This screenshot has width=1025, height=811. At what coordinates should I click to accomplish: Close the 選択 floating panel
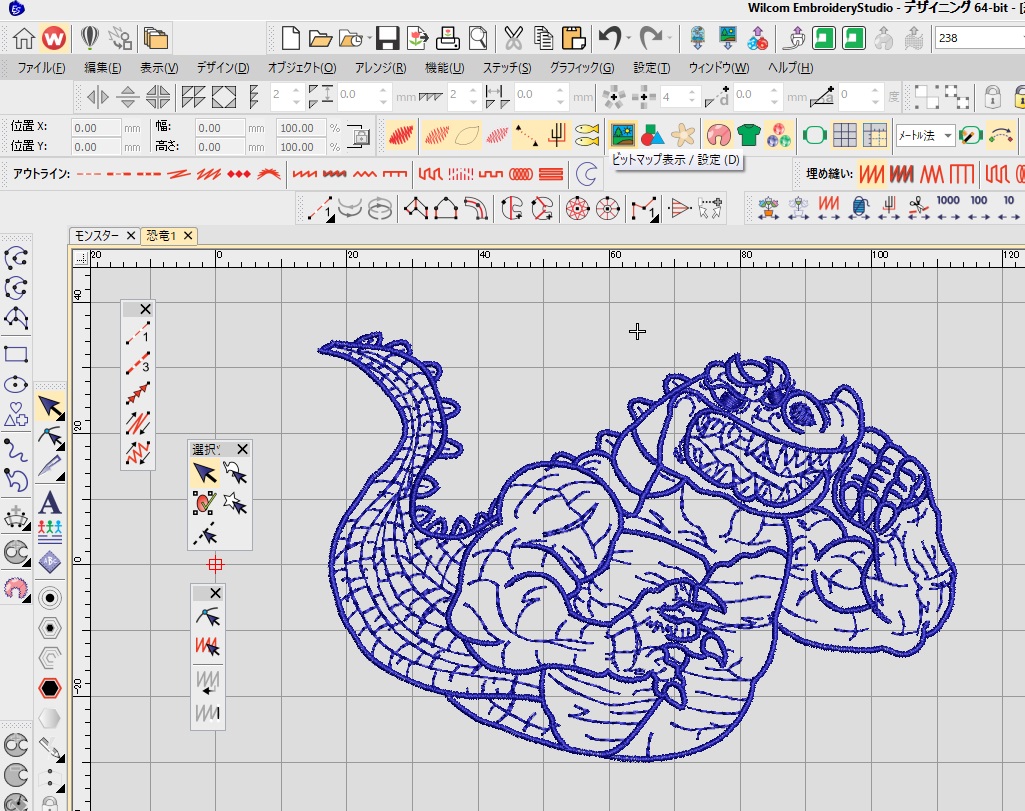click(x=243, y=449)
